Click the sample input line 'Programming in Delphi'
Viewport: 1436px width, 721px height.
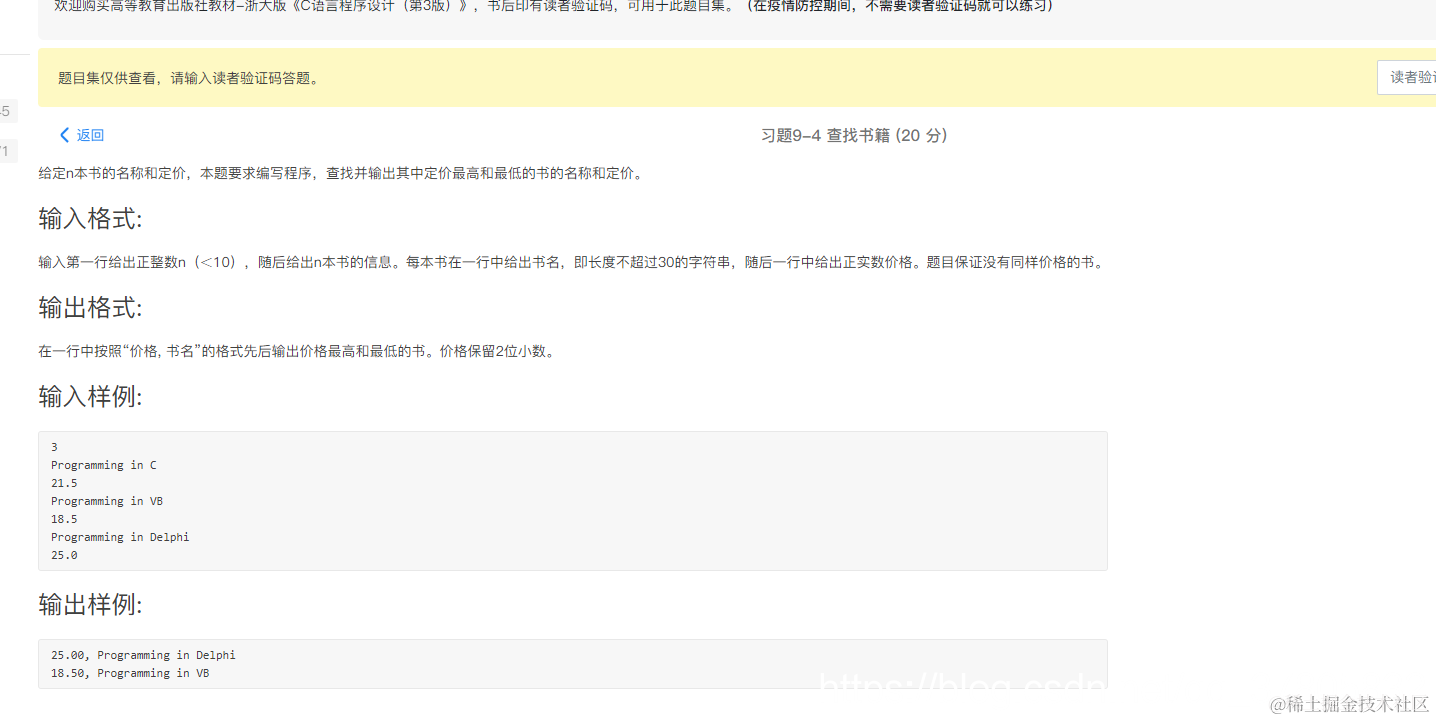120,537
